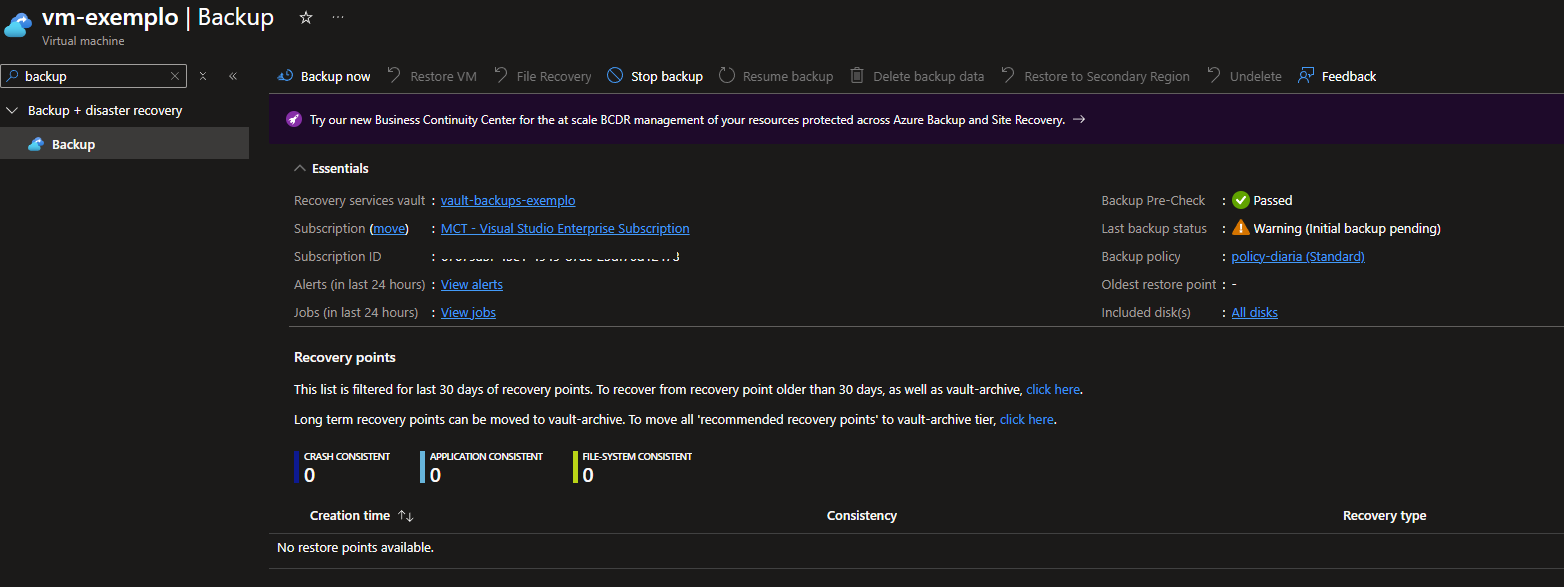Click the sidebar search field containing 'backup'

(94, 76)
